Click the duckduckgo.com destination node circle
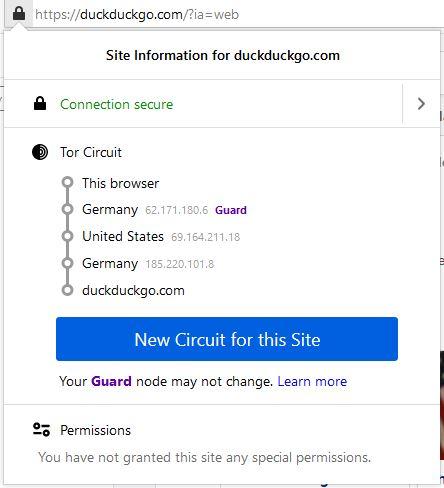This screenshot has height=488, width=444. click(67, 290)
